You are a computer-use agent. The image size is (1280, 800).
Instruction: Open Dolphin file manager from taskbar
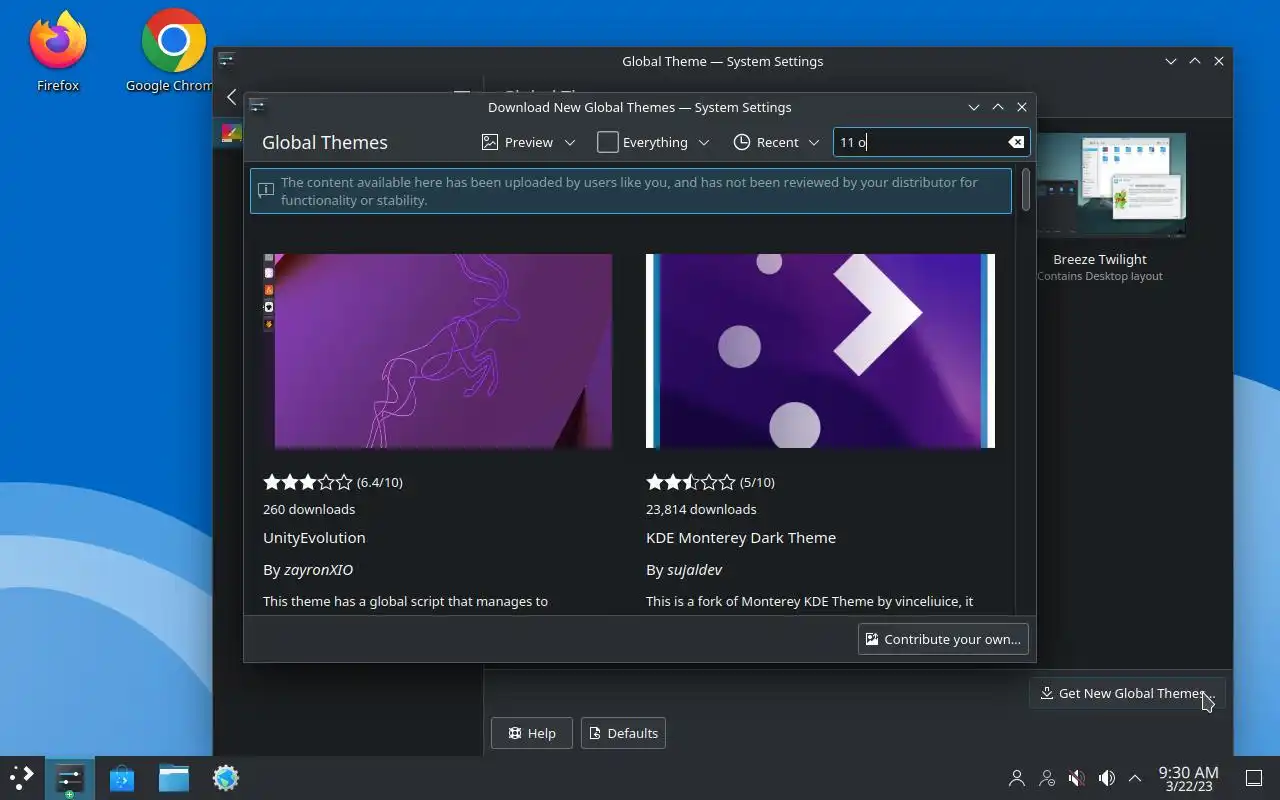coord(174,777)
